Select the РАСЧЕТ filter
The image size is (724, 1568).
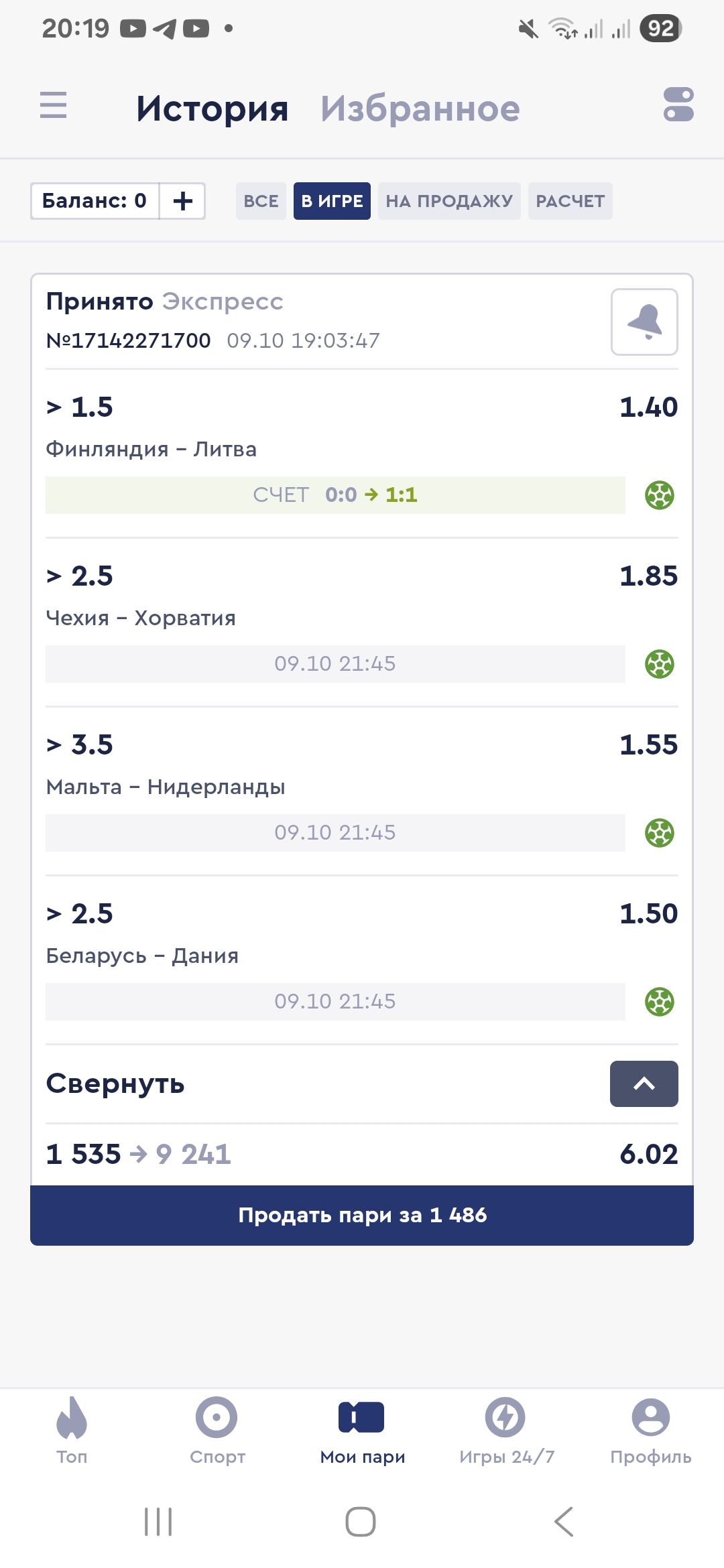[x=570, y=201]
